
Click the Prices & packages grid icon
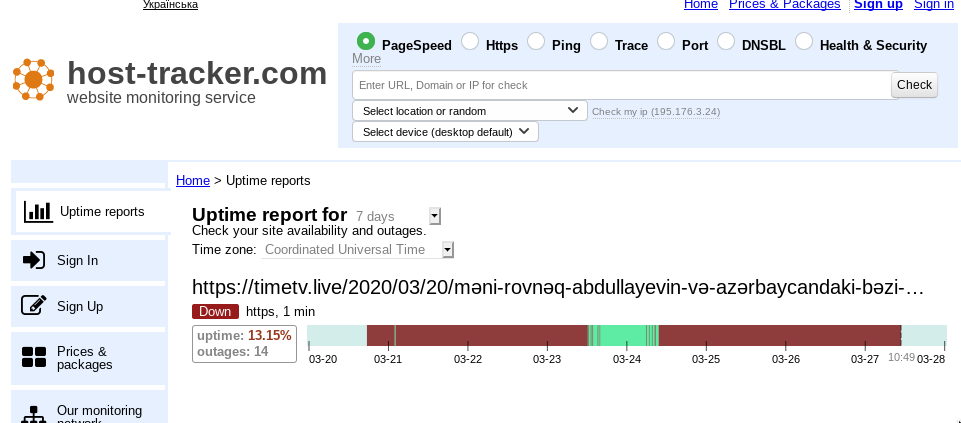point(34,358)
